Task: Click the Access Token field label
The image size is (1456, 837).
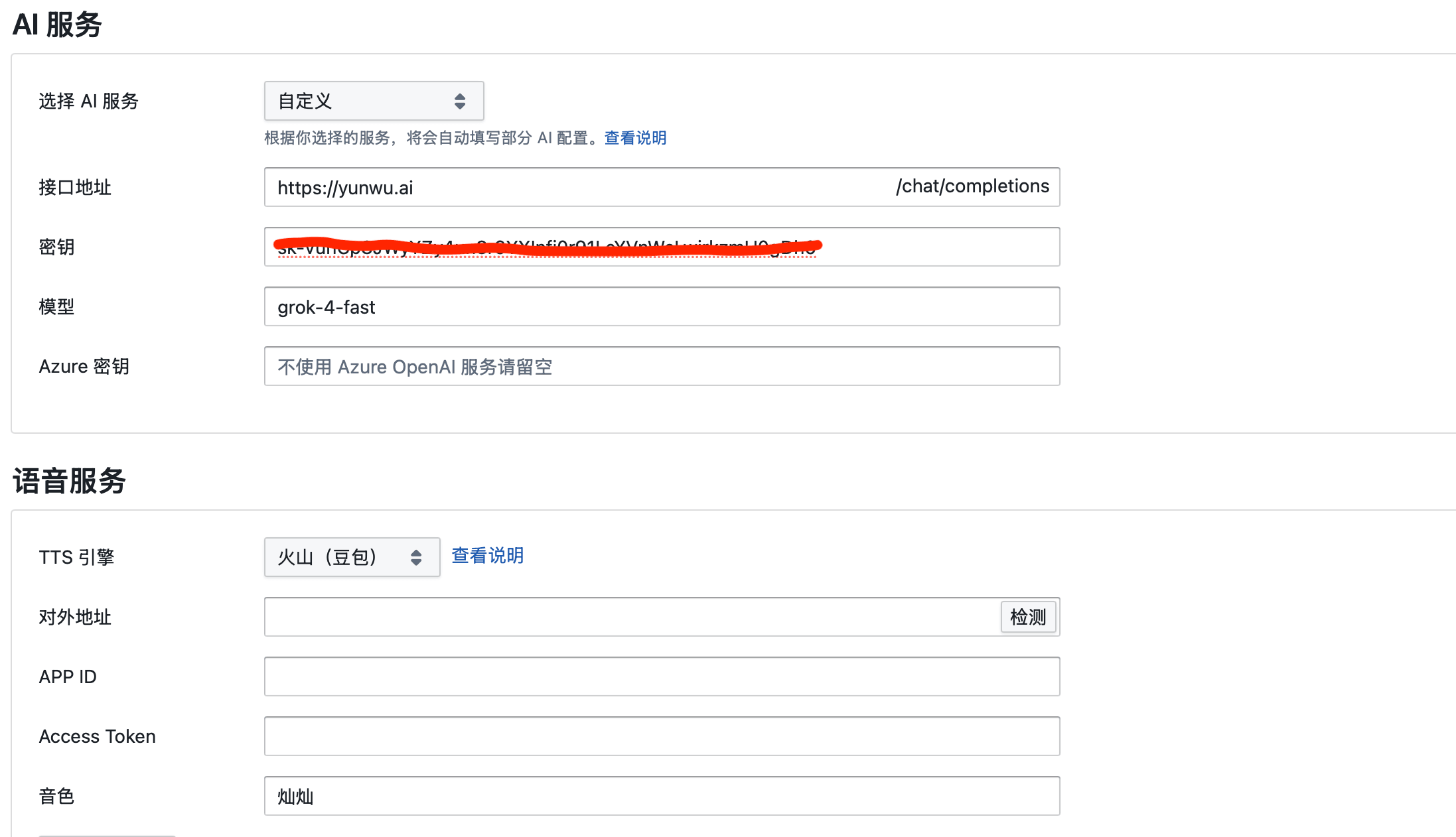Action: [98, 737]
